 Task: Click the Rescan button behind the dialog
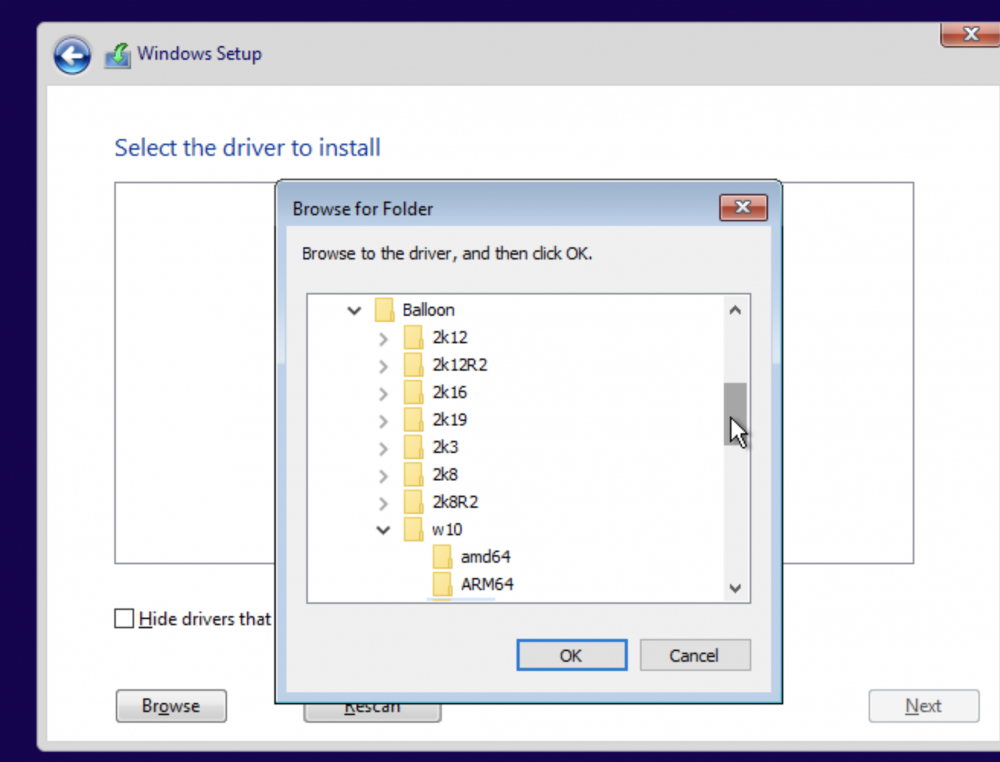(372, 712)
